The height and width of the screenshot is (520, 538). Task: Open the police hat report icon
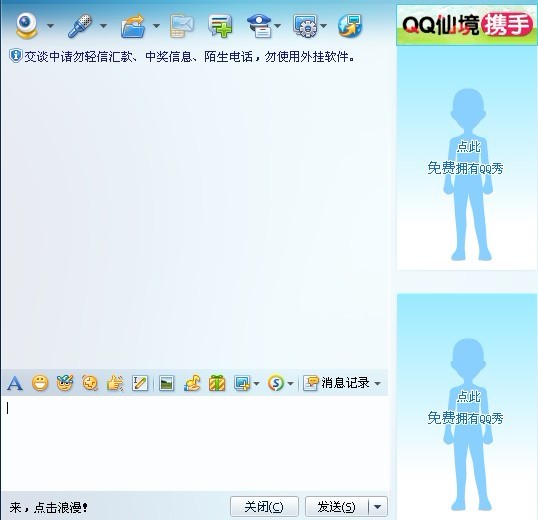[260, 26]
